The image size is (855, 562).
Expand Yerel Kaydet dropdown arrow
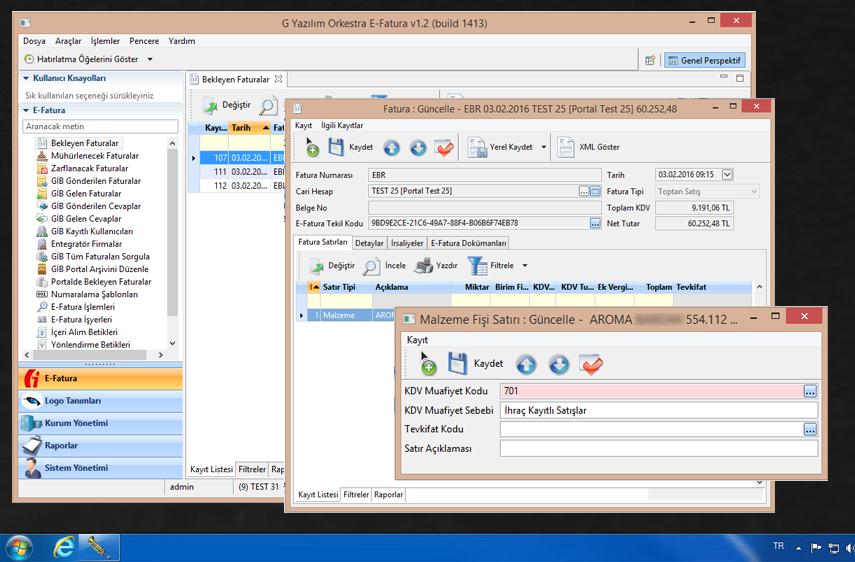543,147
